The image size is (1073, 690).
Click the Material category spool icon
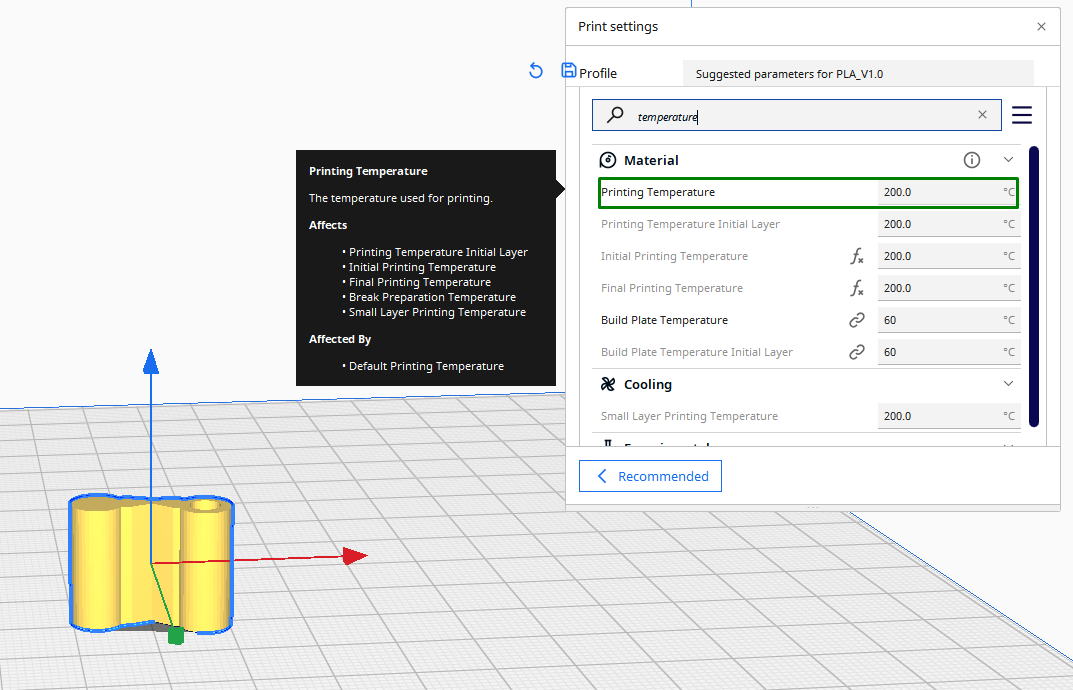608,160
